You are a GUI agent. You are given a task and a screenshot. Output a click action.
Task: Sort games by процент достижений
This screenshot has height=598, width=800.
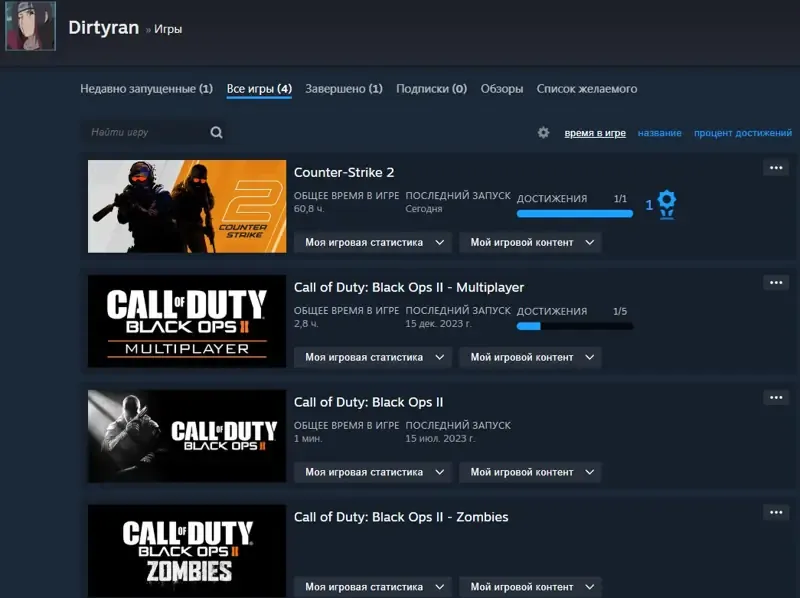(743, 133)
